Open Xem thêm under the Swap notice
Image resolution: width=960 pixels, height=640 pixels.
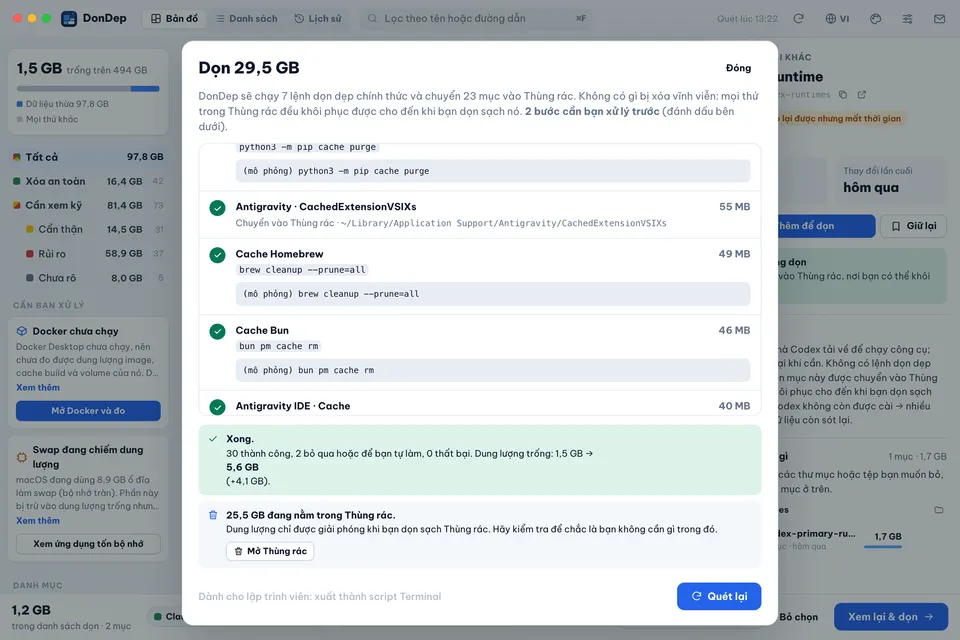[x=38, y=521]
